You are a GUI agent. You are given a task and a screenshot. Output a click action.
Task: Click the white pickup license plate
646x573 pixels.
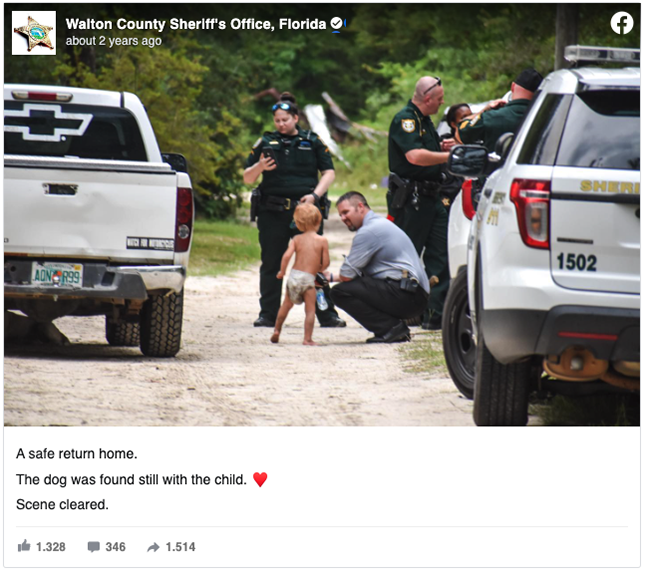click(x=57, y=275)
